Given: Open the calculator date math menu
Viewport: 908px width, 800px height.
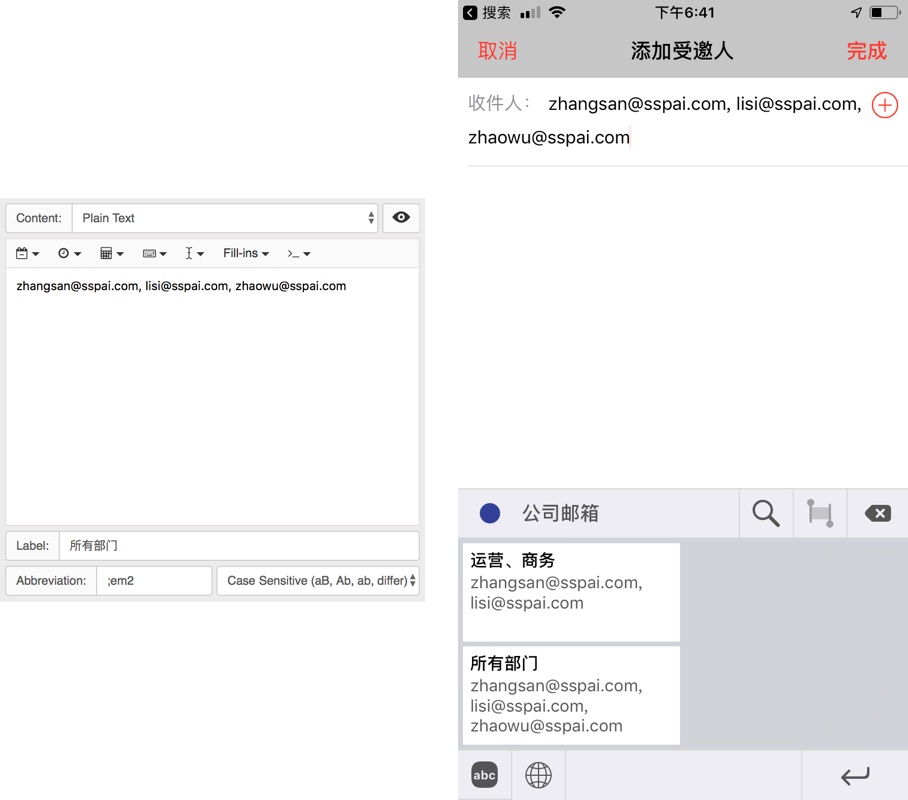Looking at the screenshot, I should 112,254.
